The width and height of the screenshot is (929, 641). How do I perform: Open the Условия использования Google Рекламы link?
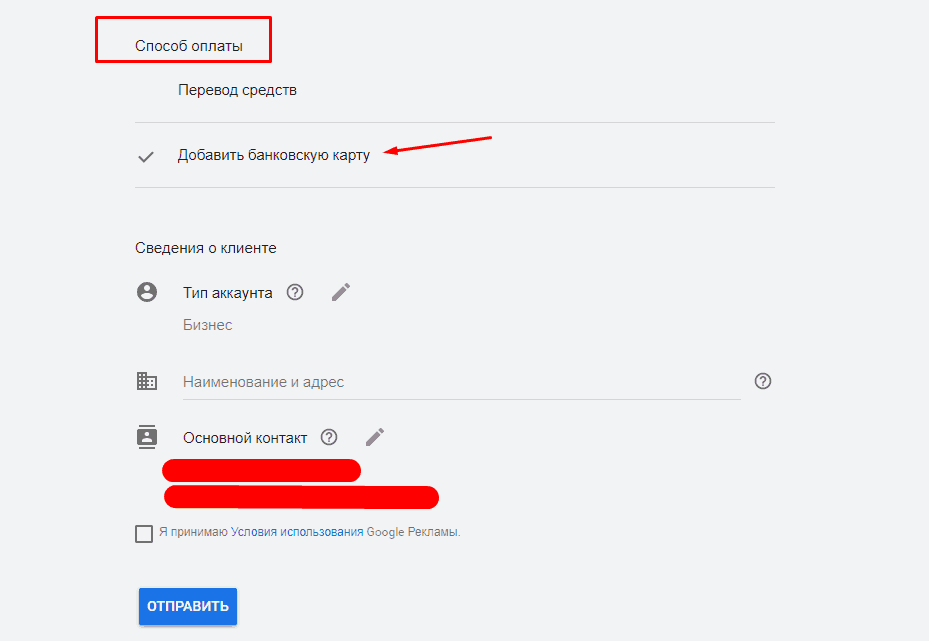coord(298,533)
